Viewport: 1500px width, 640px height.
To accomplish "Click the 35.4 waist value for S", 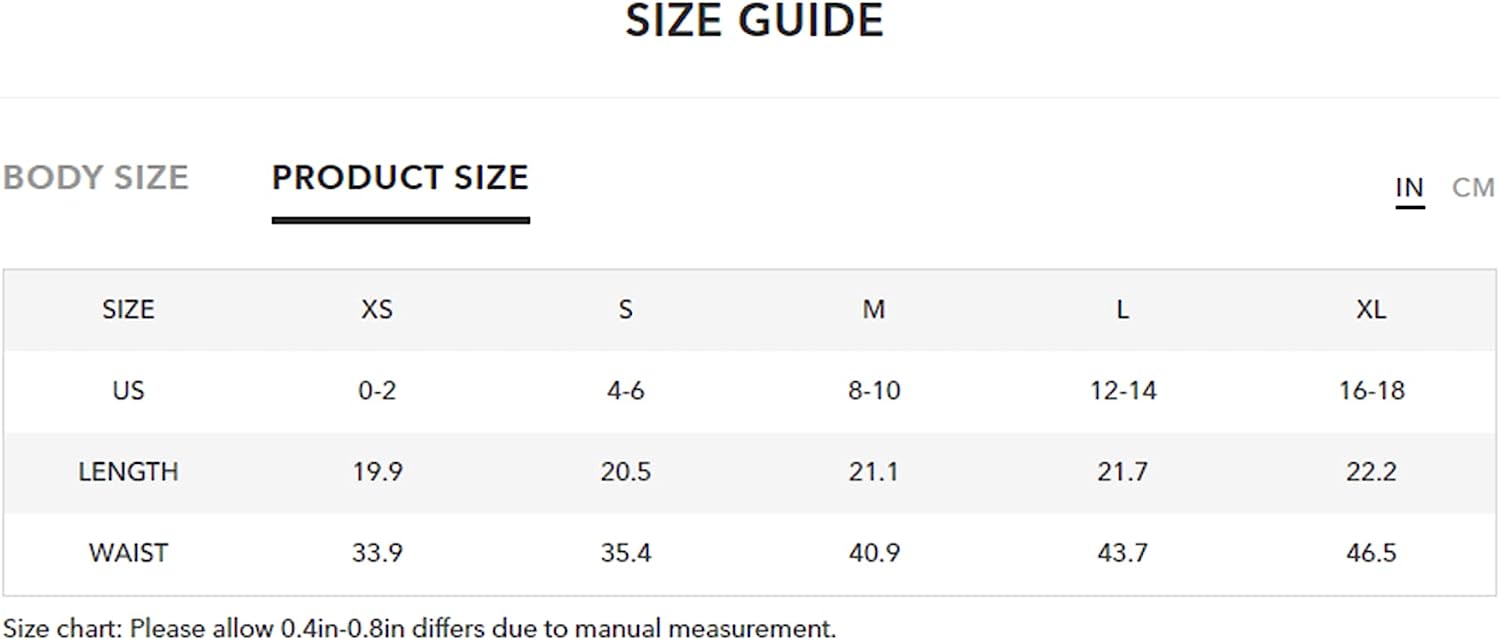I will tap(626, 553).
